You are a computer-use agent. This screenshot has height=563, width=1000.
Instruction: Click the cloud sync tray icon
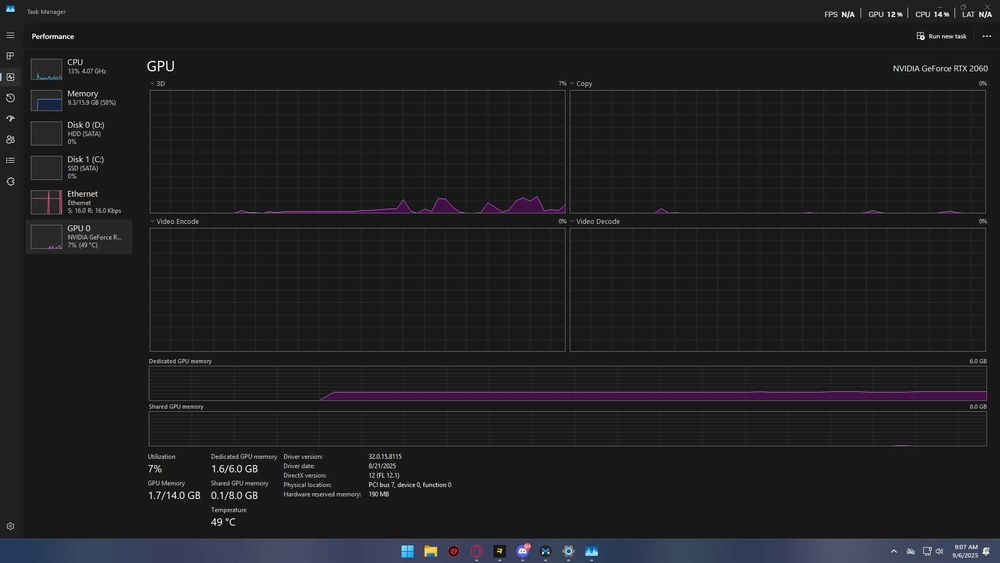(911, 552)
